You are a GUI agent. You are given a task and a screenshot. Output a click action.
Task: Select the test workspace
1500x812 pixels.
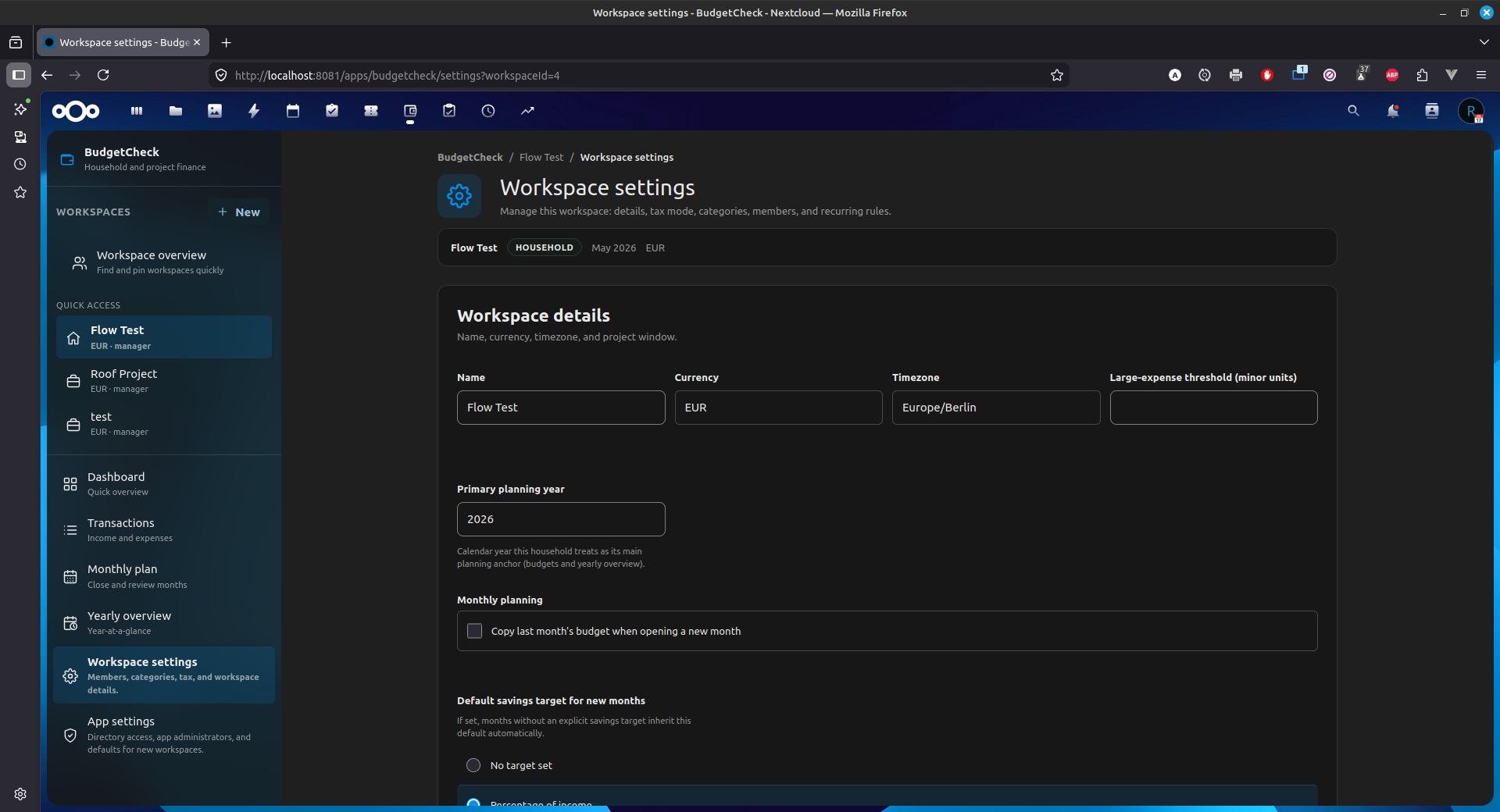tap(164, 424)
